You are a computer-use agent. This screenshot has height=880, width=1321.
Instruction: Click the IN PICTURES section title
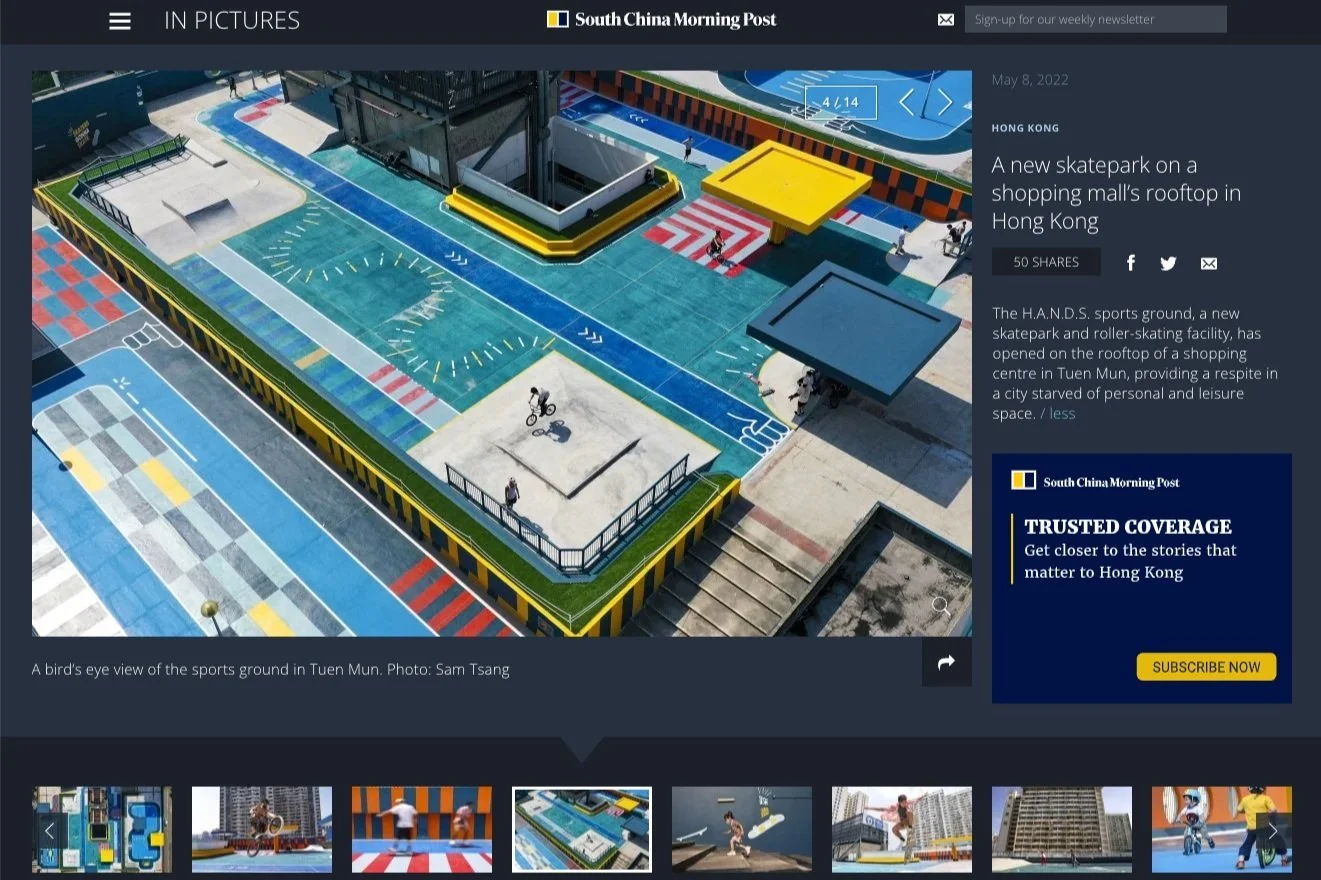(232, 21)
